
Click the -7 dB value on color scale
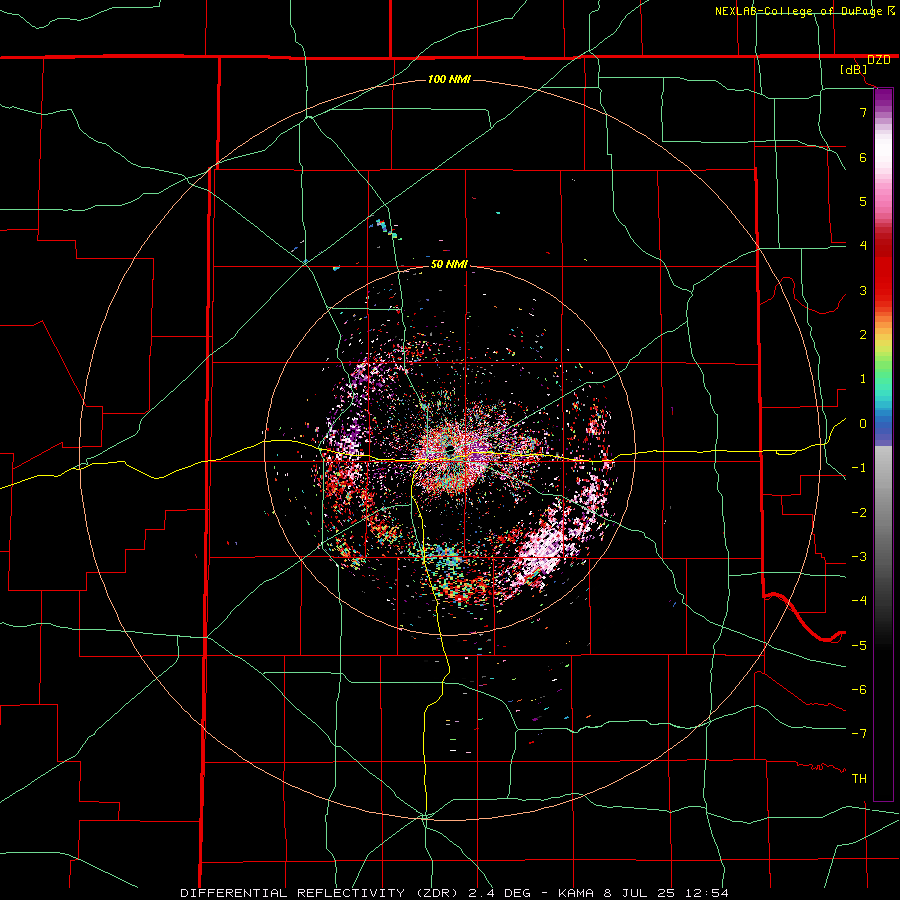(x=859, y=734)
